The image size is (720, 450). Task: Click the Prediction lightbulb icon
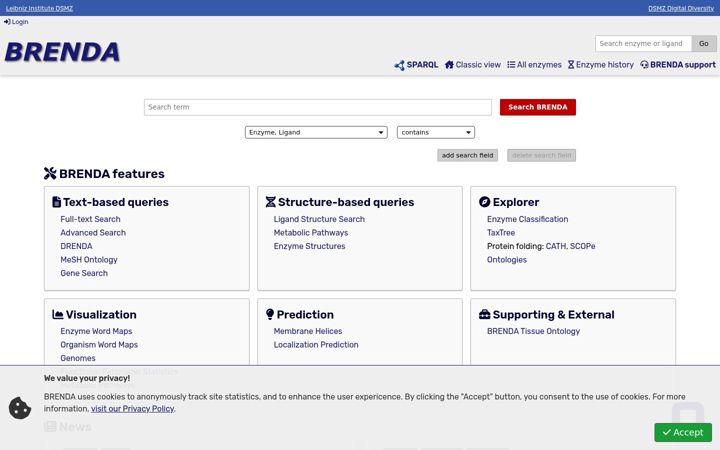pyautogui.click(x=270, y=314)
